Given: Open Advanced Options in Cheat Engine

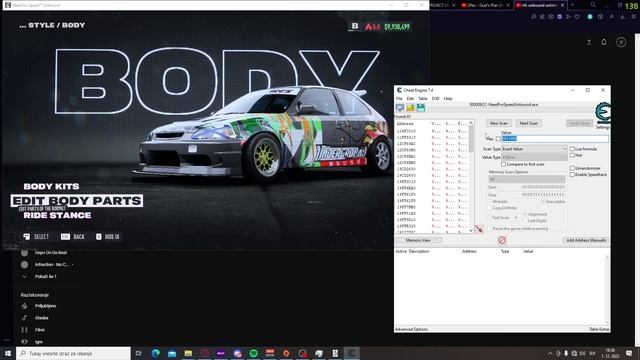Looking at the screenshot, I should (411, 329).
